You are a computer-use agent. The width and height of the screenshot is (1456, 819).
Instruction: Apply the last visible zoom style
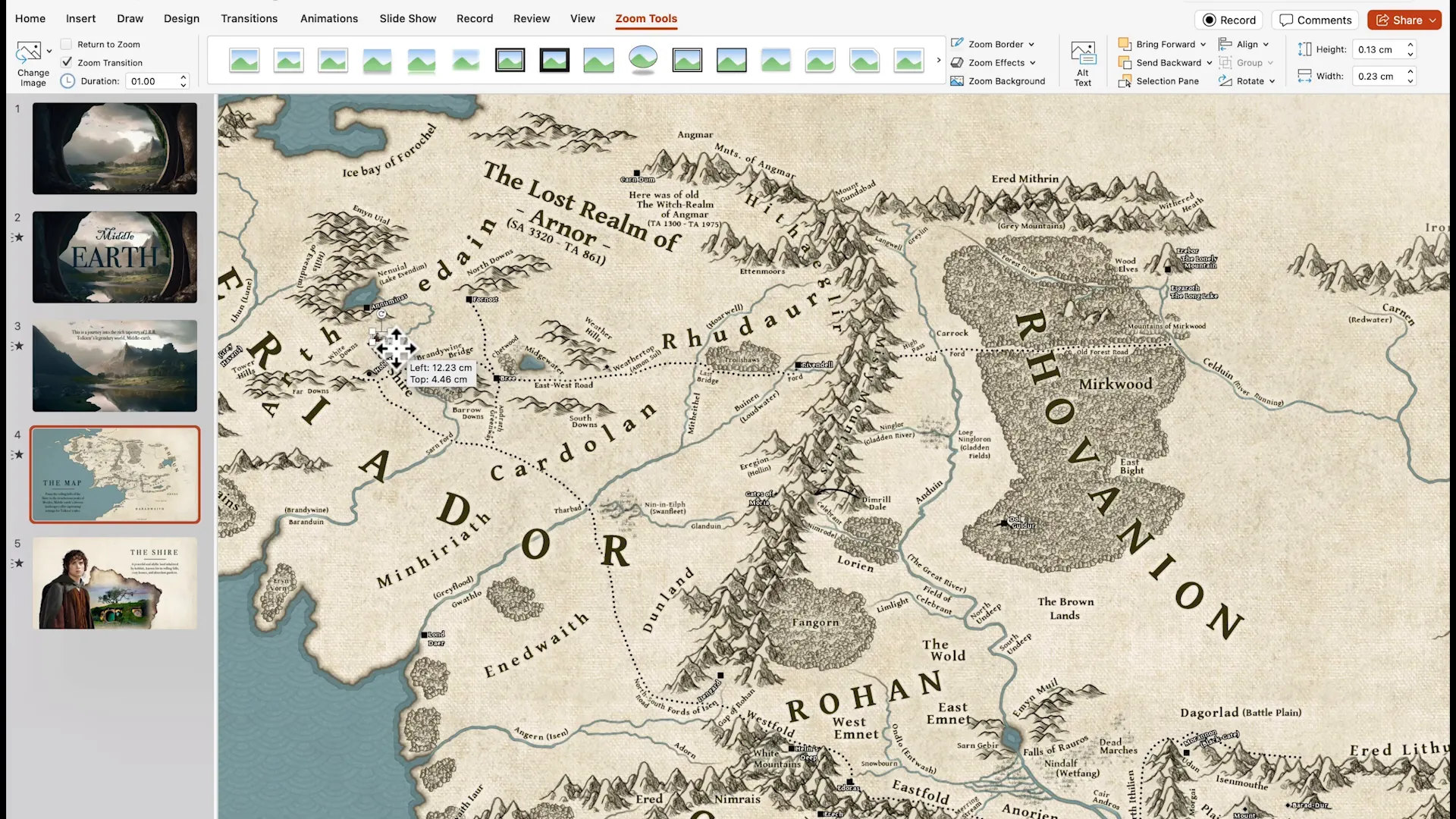point(908,60)
